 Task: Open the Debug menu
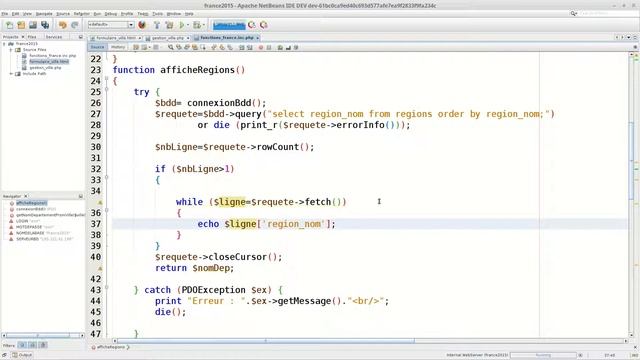click(x=111, y=13)
